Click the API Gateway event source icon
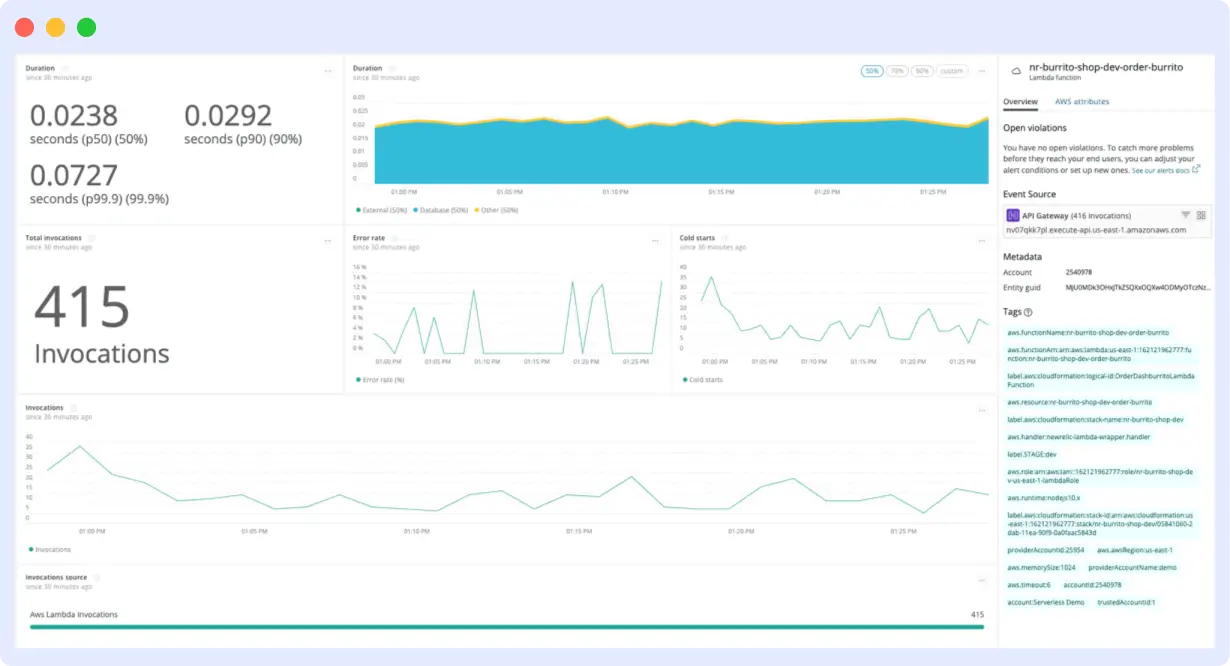The image size is (1230, 666). pos(1013,215)
